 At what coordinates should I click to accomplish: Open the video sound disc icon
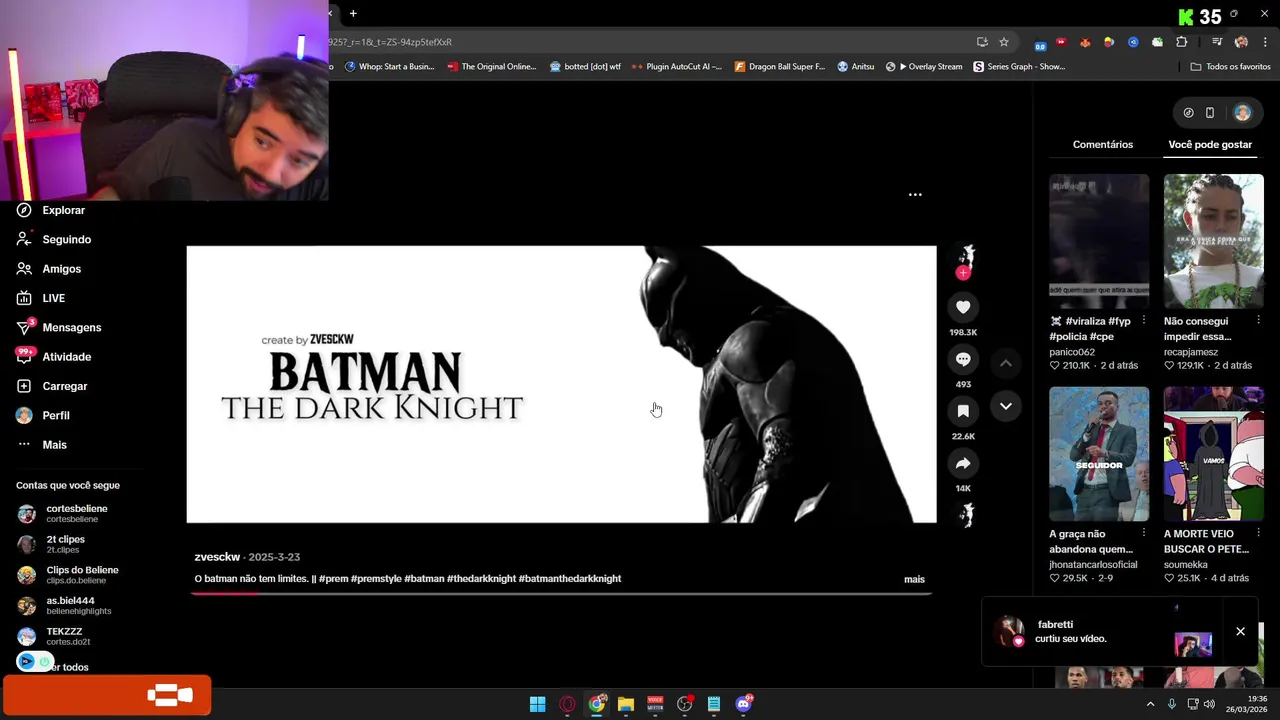[966, 515]
